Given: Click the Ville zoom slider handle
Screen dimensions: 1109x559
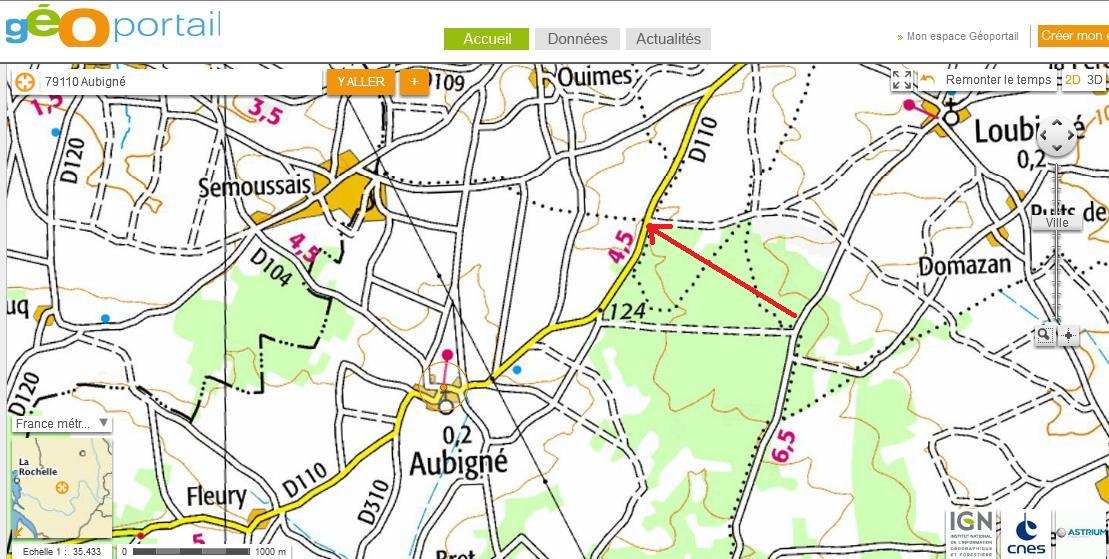Looking at the screenshot, I should pos(1057,223).
